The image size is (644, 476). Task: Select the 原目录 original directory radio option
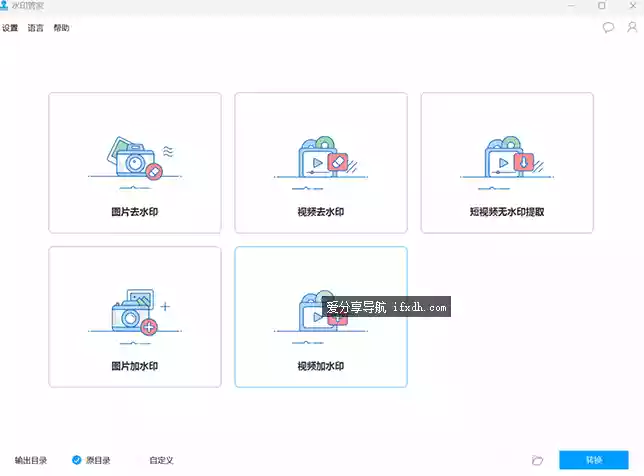coord(91,460)
